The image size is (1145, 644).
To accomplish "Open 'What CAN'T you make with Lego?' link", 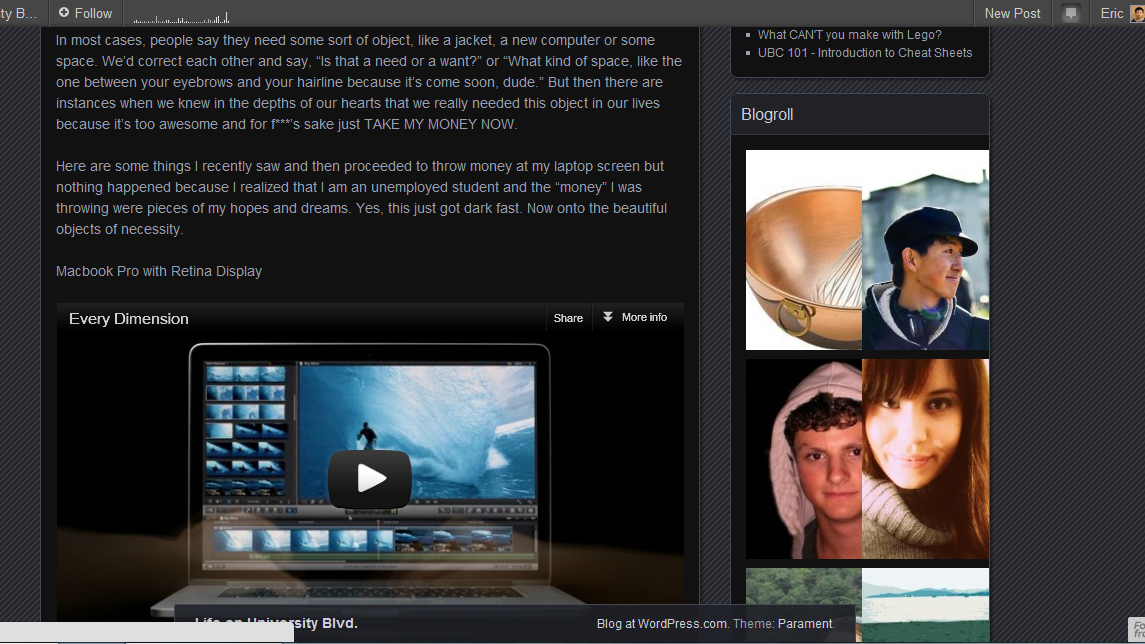I will (x=849, y=35).
